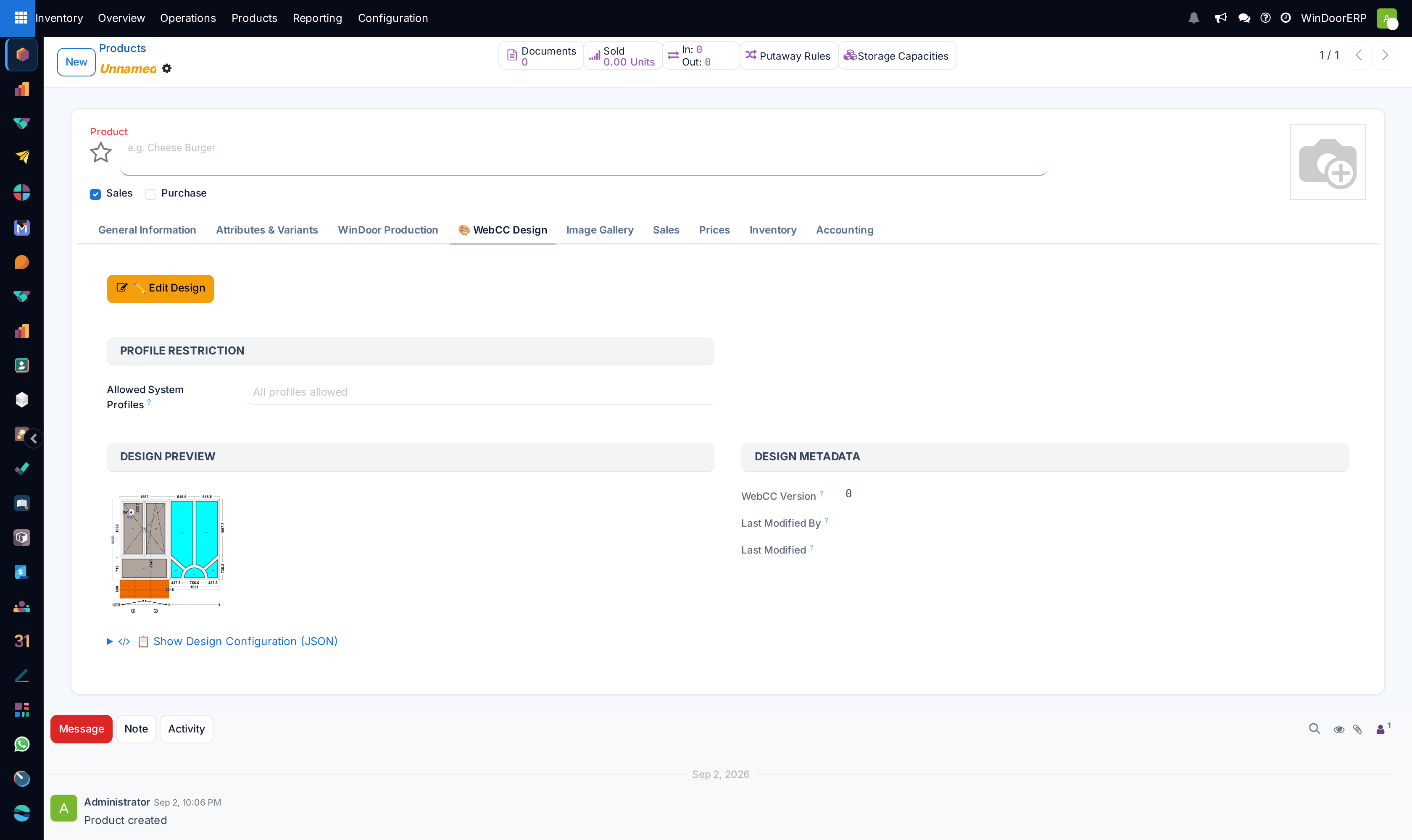Open the teal wave circle app at sidebar bottom
This screenshot has height=840, width=1412.
pyautogui.click(x=21, y=814)
